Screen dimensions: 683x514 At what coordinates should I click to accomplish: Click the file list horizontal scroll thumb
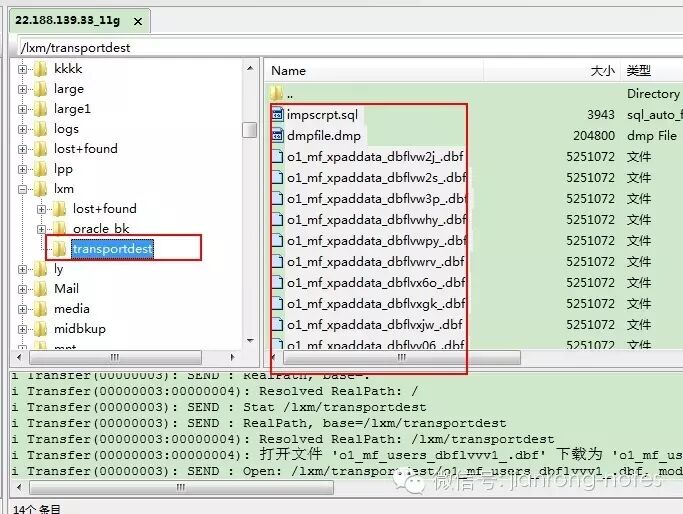402,357
